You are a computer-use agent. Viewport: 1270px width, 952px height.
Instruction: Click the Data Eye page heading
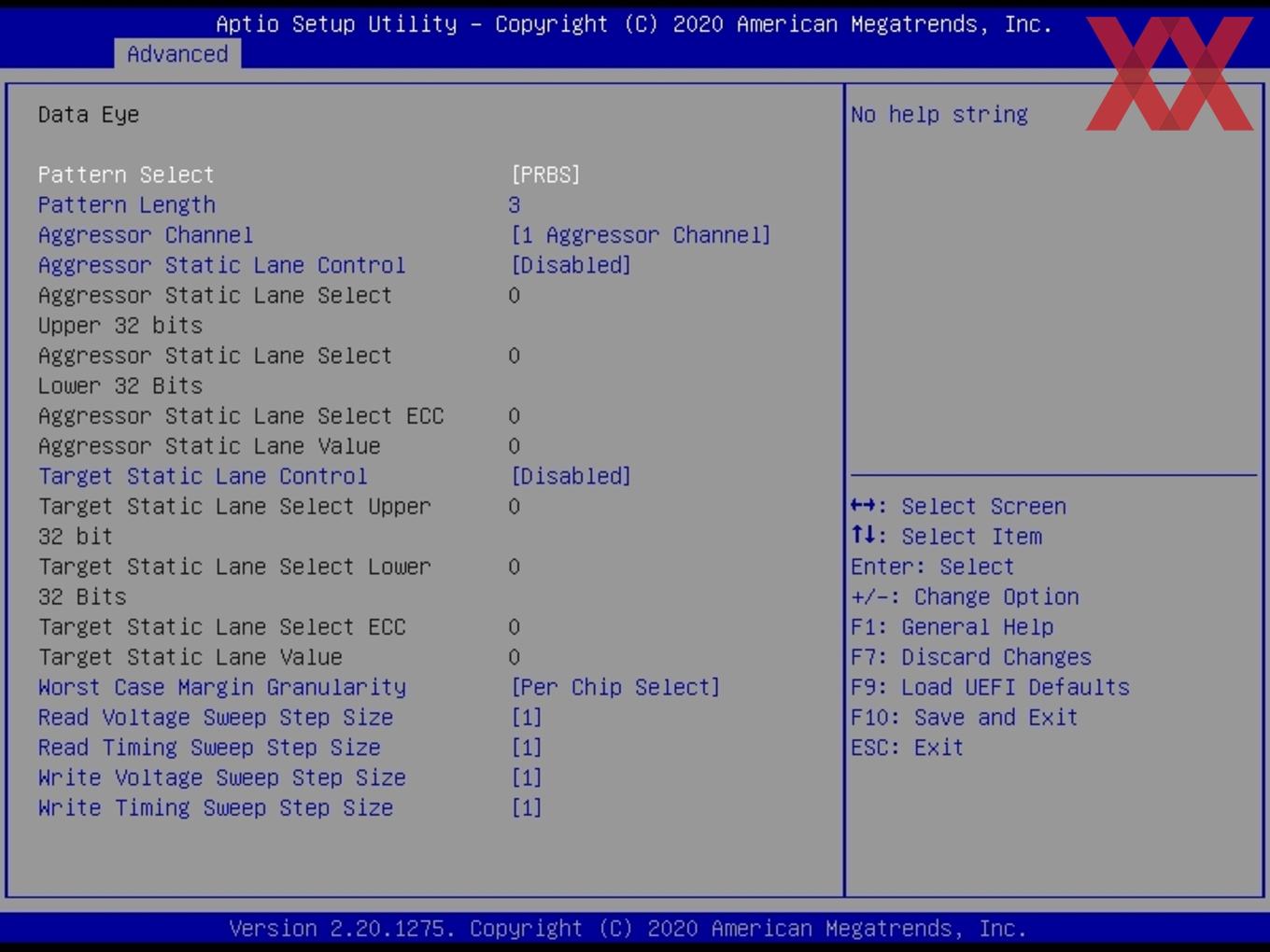click(89, 115)
